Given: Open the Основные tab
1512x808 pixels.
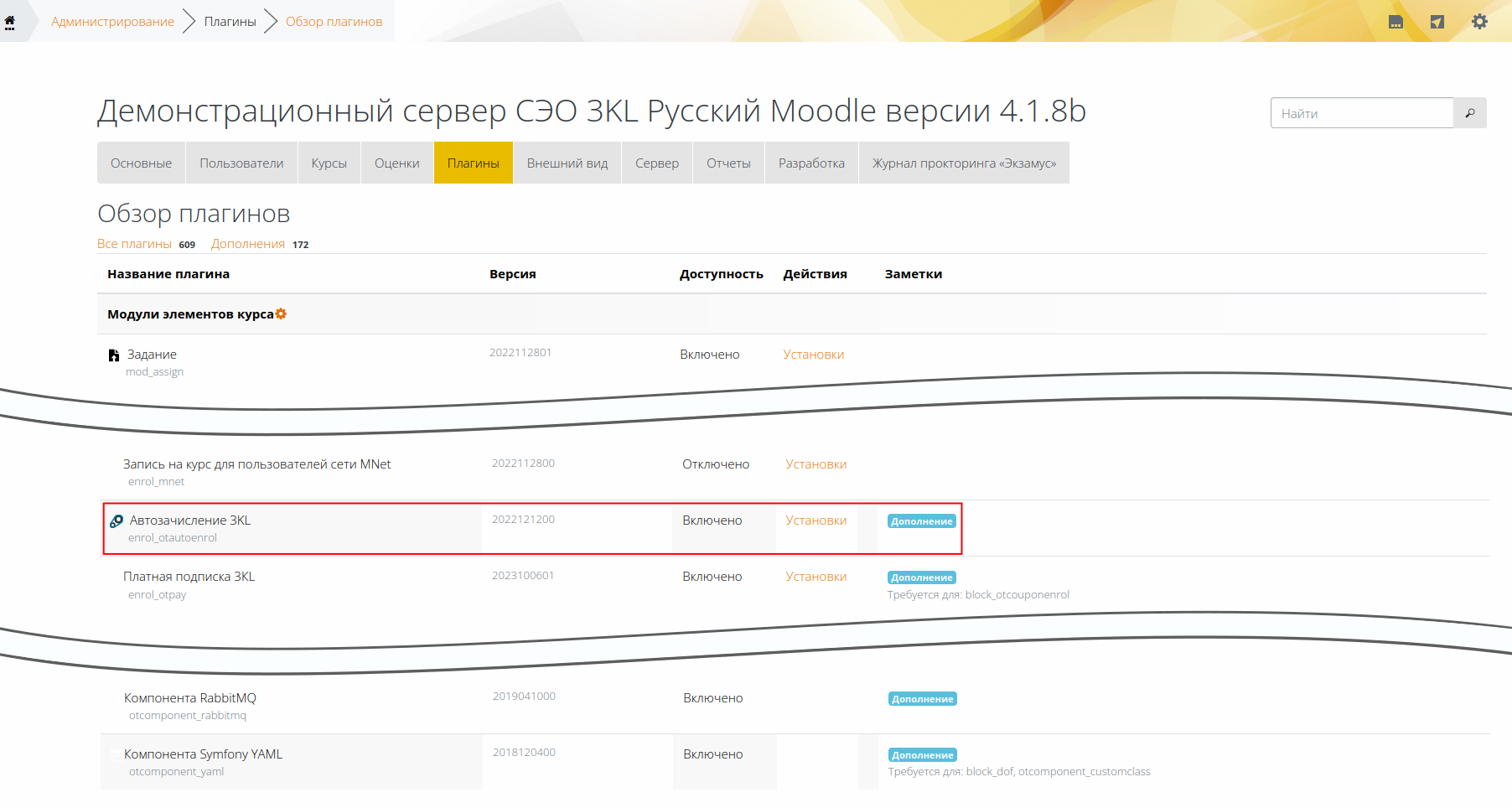Looking at the screenshot, I should click(x=141, y=163).
